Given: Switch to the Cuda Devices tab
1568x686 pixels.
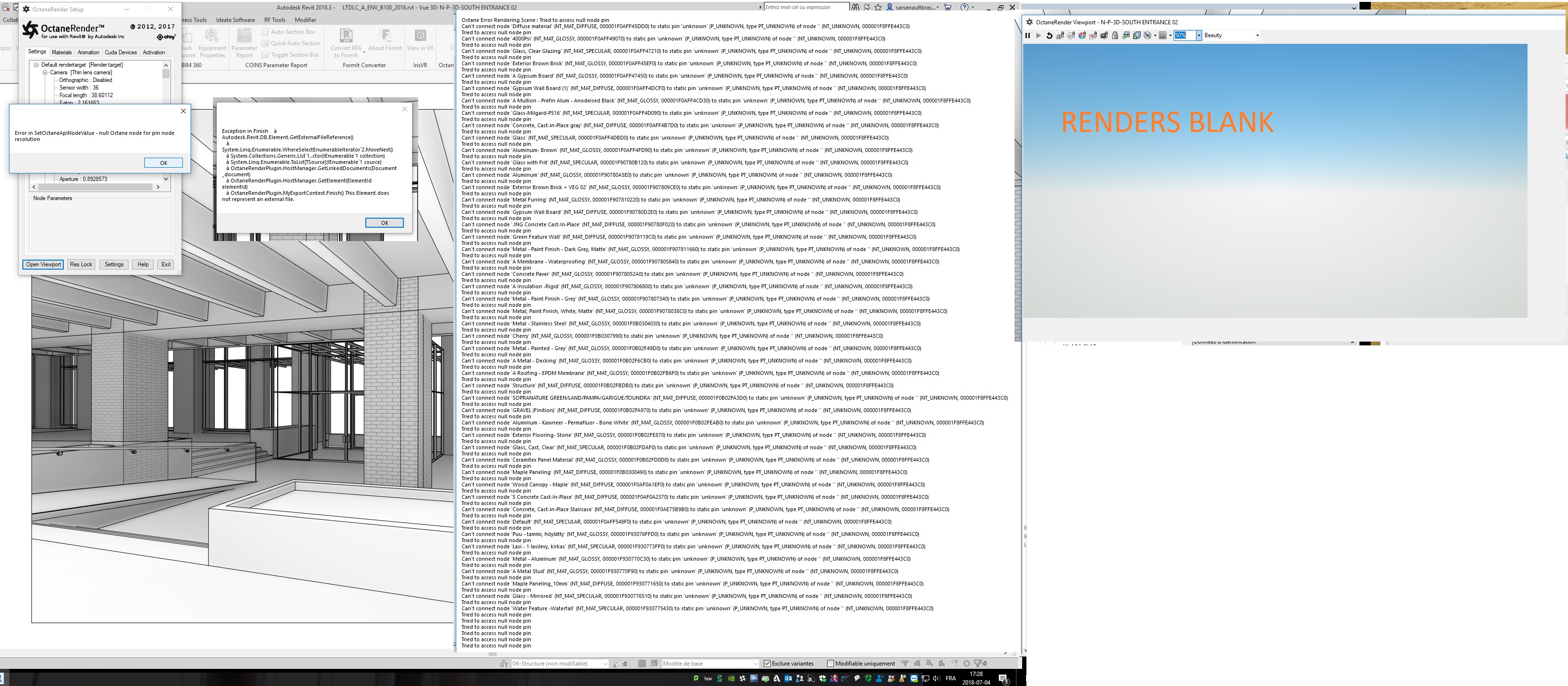Looking at the screenshot, I should tap(121, 52).
